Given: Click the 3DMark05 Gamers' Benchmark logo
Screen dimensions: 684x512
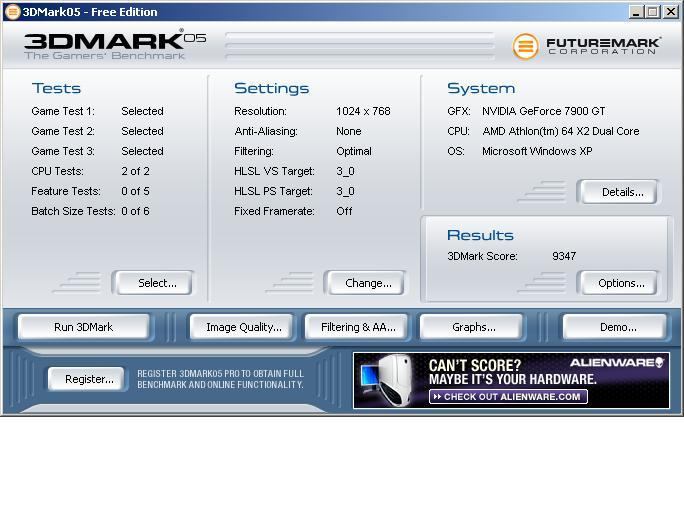Looking at the screenshot, I should tap(115, 45).
